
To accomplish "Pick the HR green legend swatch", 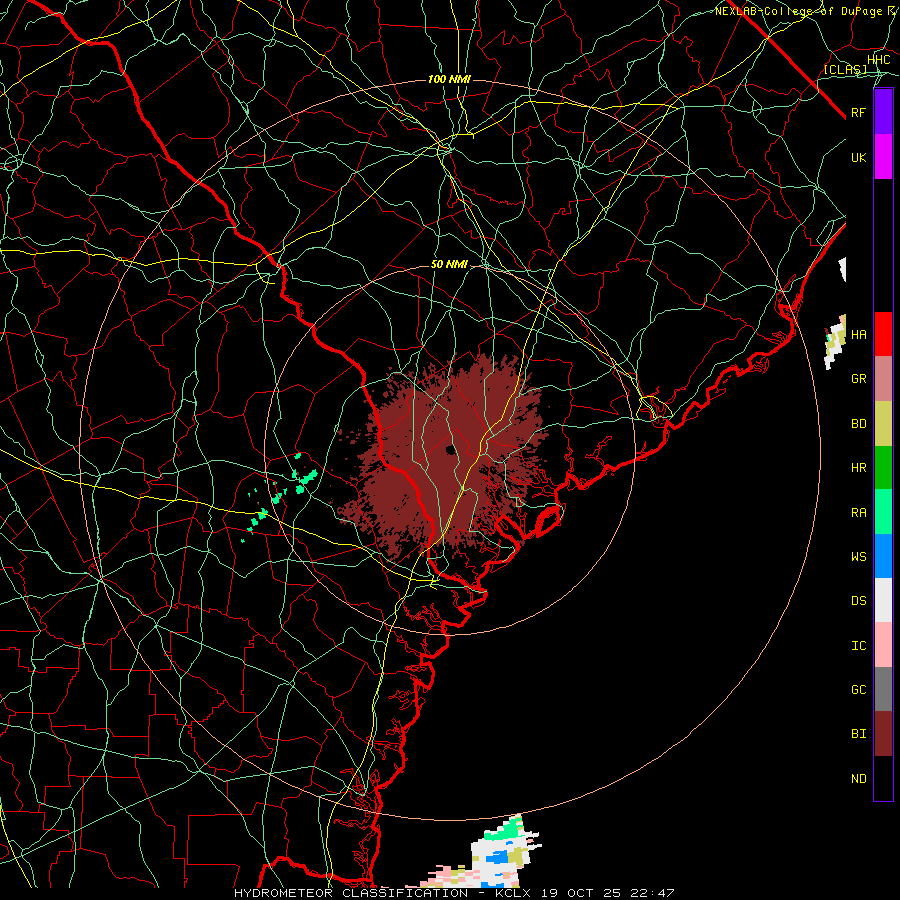I will click(883, 467).
